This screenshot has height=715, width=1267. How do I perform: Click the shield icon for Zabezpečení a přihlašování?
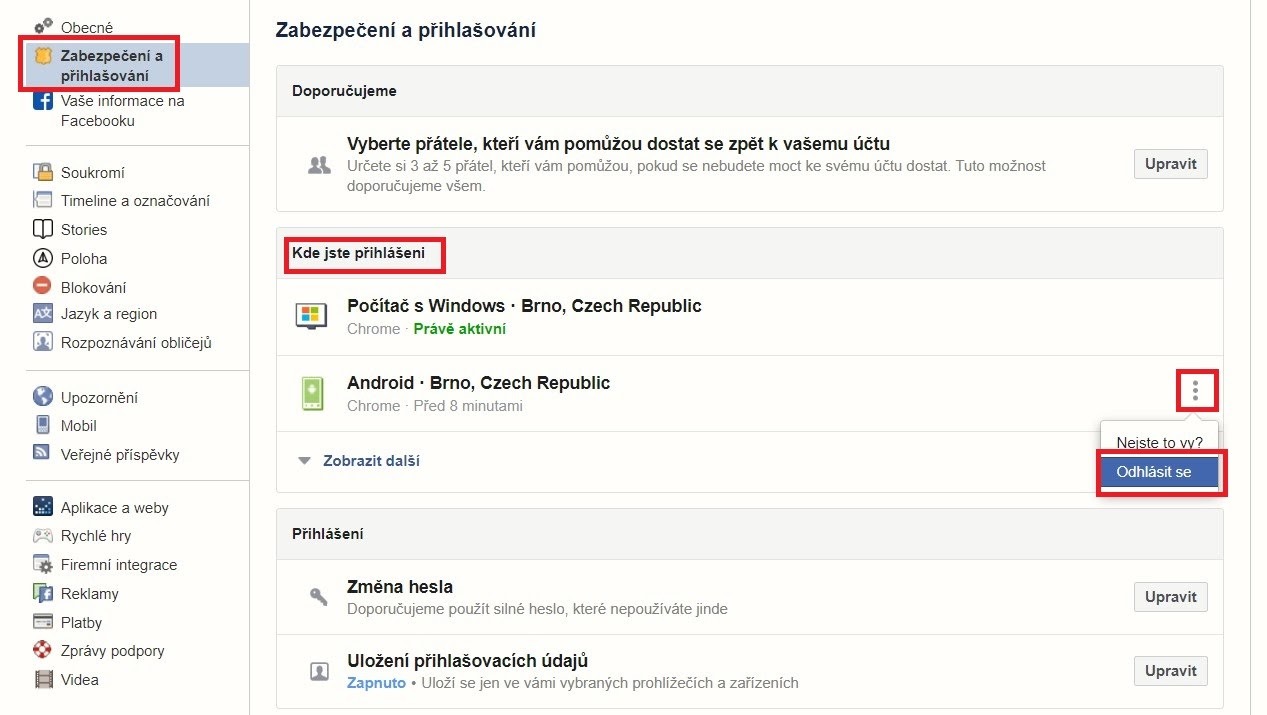coord(43,57)
